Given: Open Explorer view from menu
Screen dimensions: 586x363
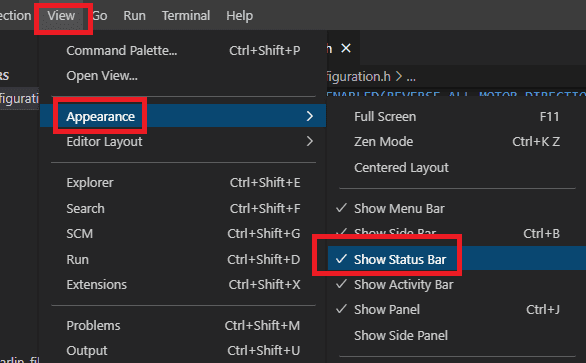Looking at the screenshot, I should click(183, 183).
